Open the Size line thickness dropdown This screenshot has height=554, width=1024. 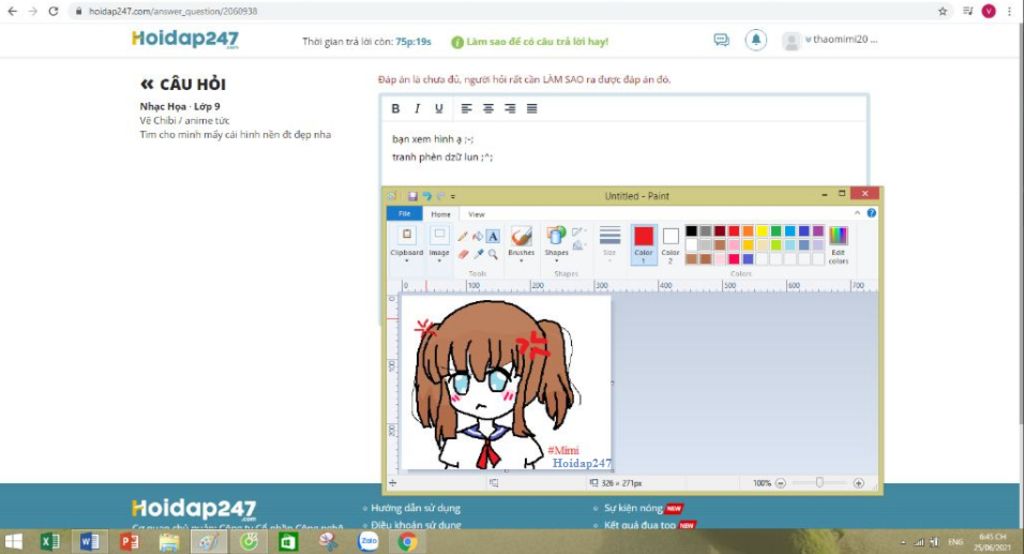pyautogui.click(x=609, y=244)
